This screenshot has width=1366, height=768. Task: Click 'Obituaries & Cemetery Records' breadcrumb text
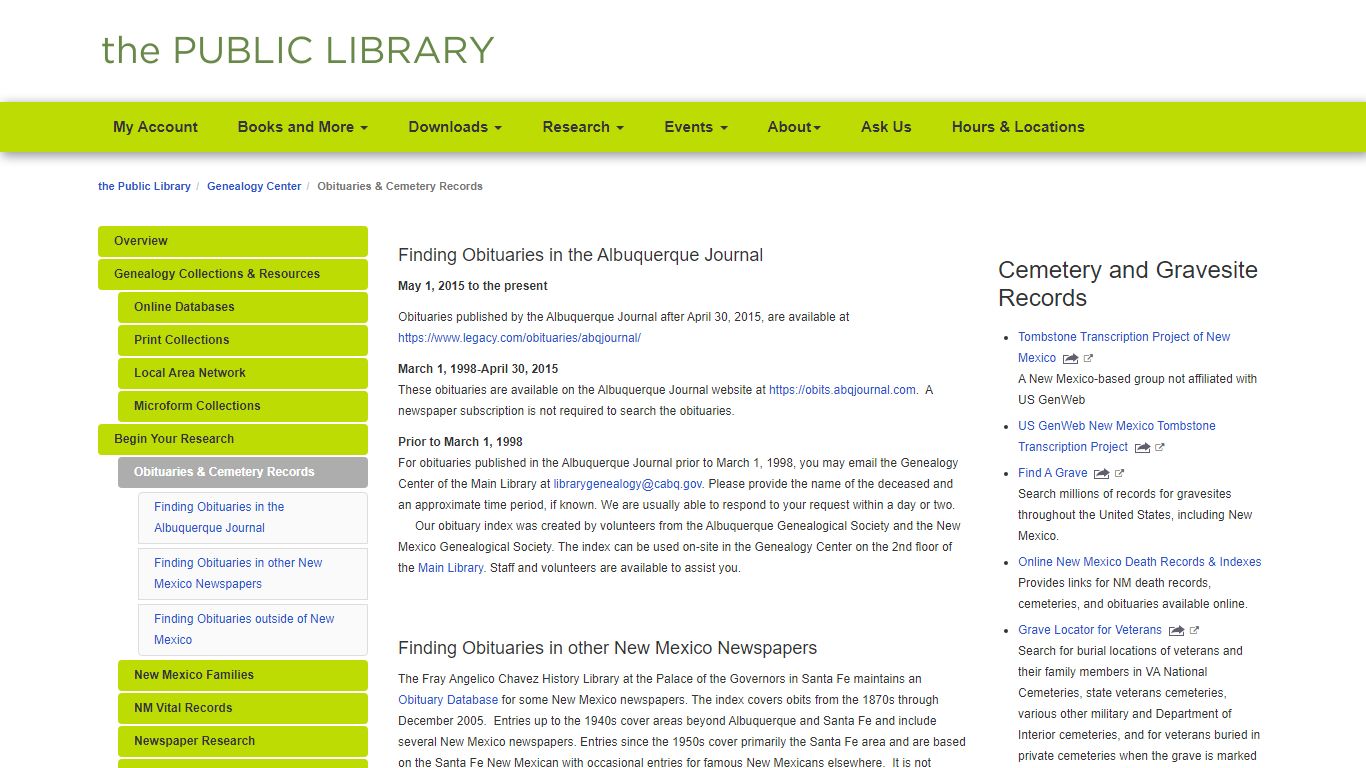[400, 186]
